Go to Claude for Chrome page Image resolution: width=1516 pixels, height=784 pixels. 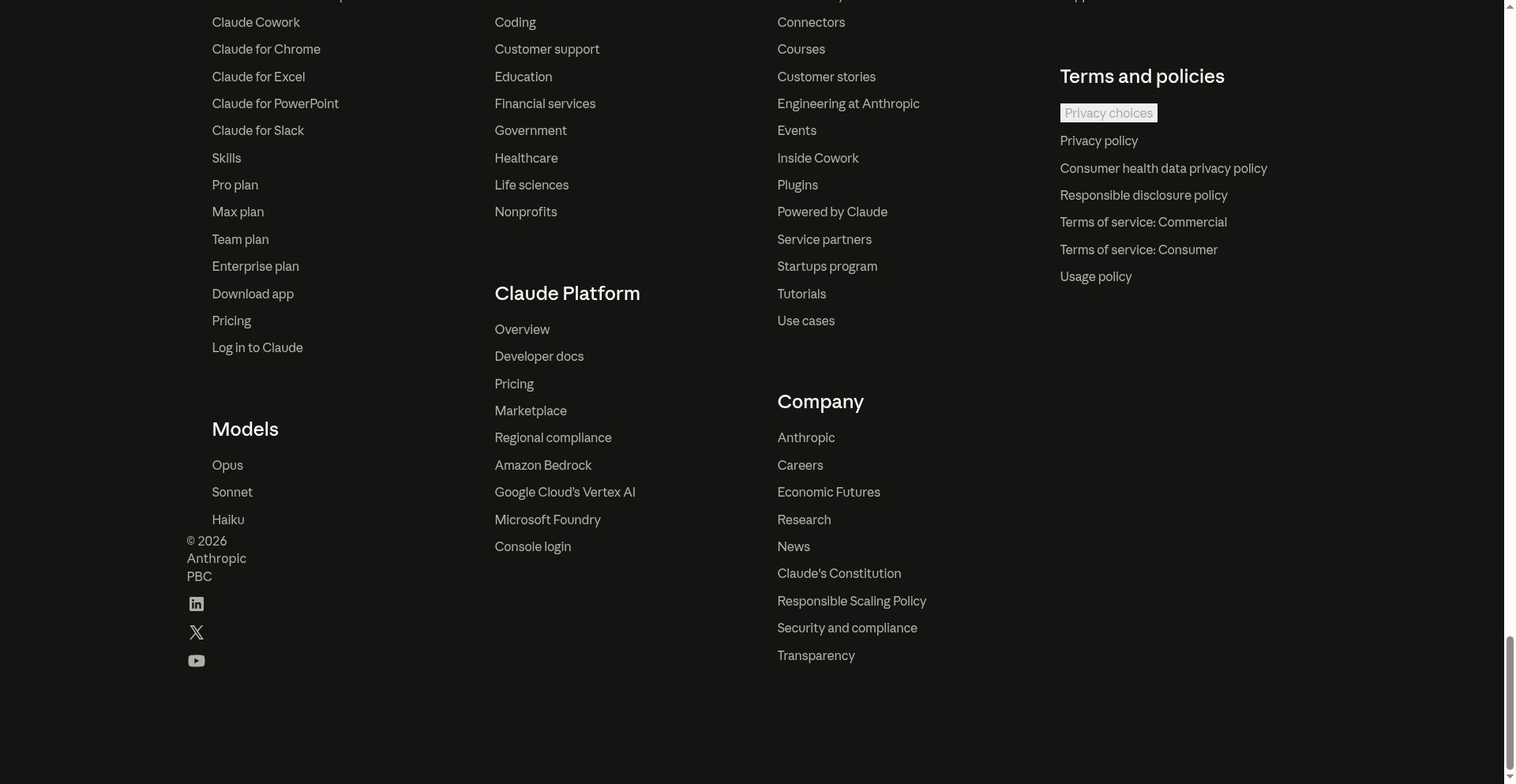265,49
